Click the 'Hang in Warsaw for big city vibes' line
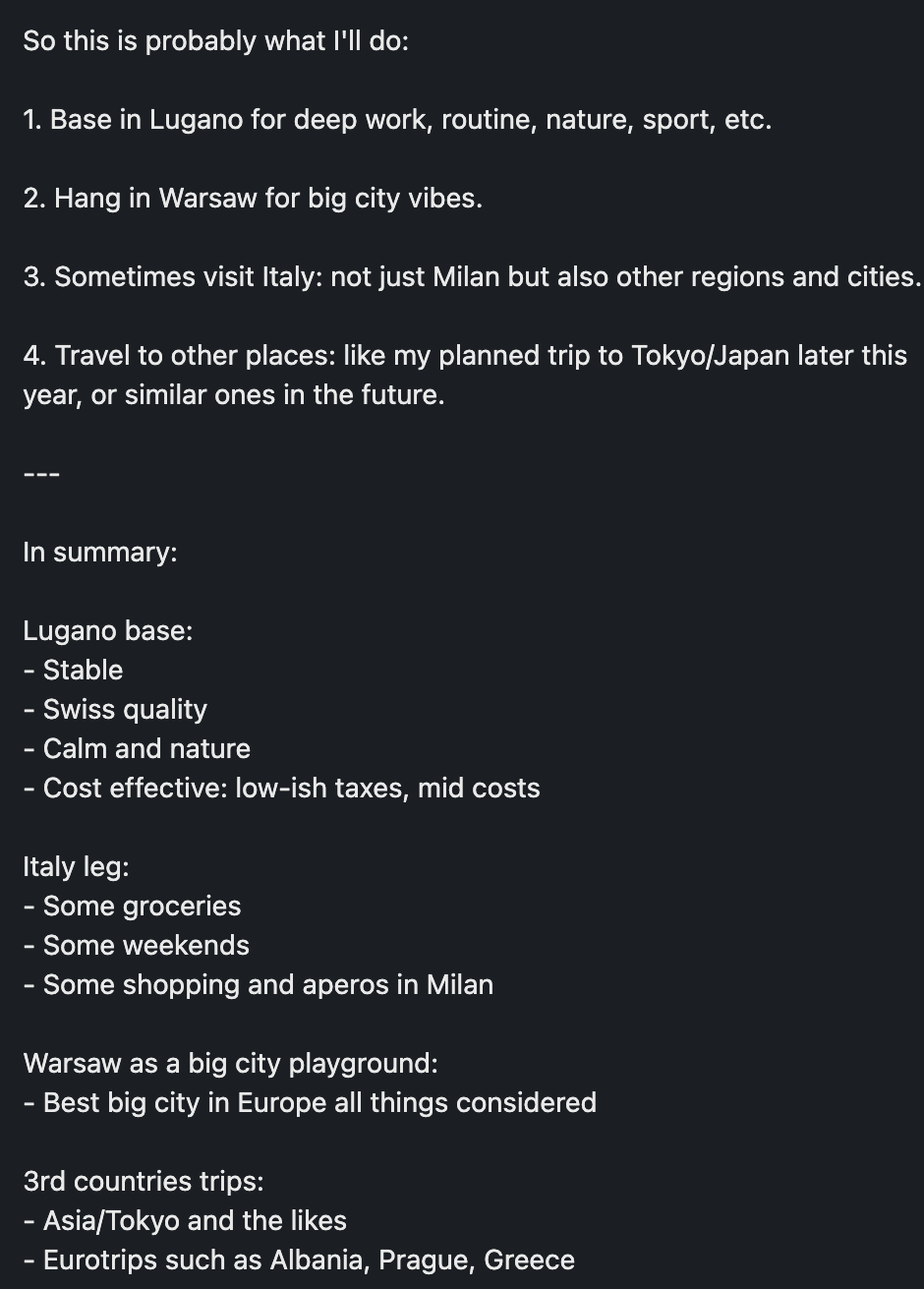 click(253, 199)
